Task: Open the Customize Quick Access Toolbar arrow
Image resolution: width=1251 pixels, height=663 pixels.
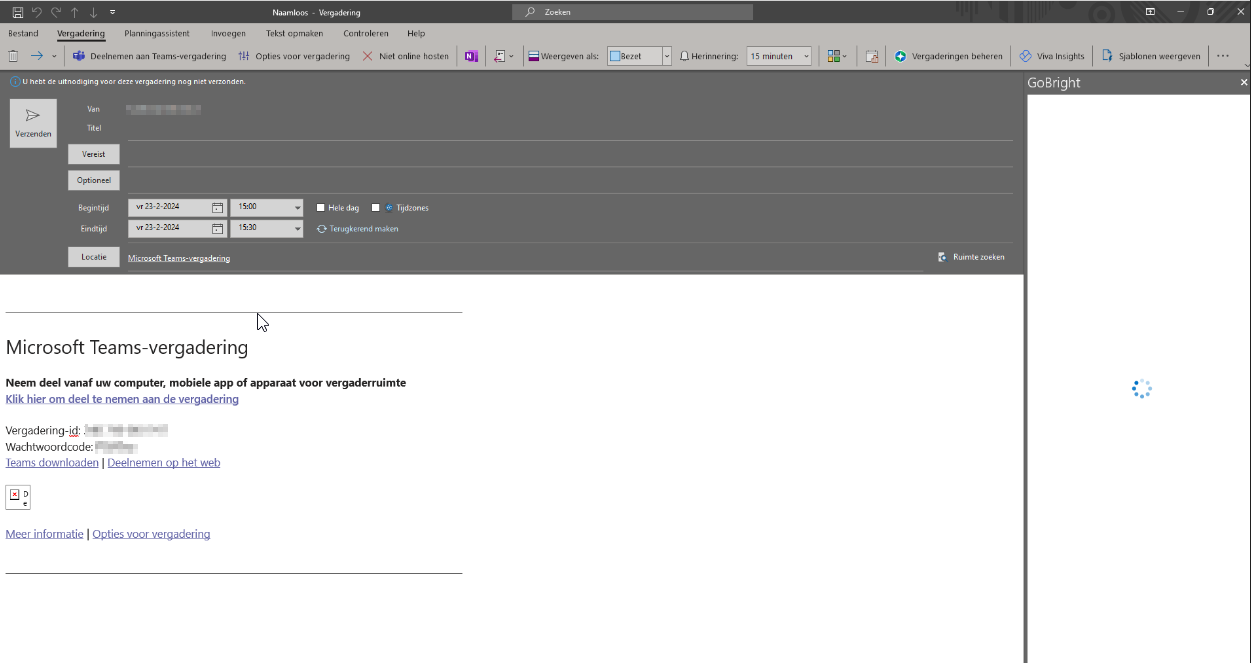Action: click(112, 12)
